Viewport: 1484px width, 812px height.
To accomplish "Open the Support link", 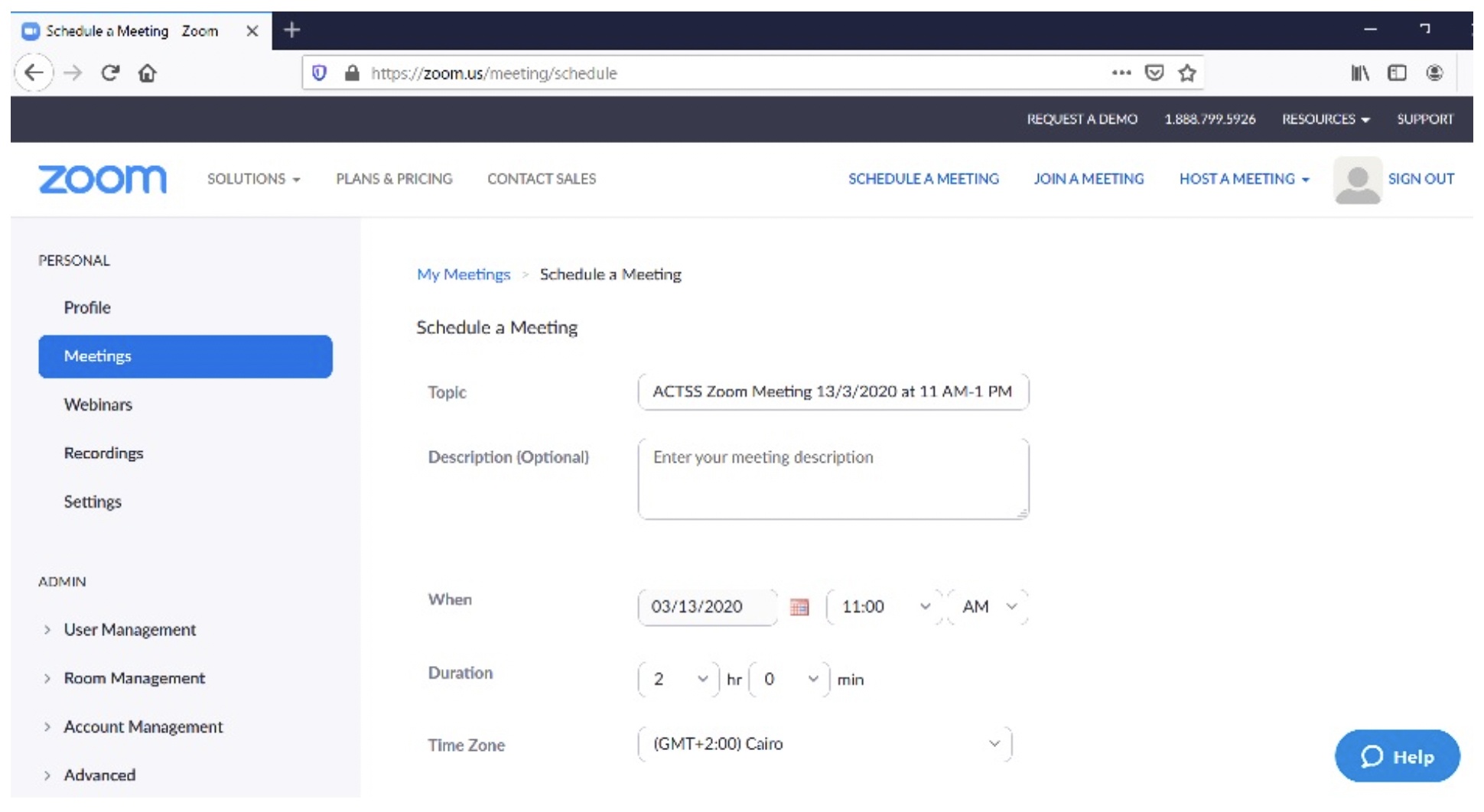I will pos(1425,119).
